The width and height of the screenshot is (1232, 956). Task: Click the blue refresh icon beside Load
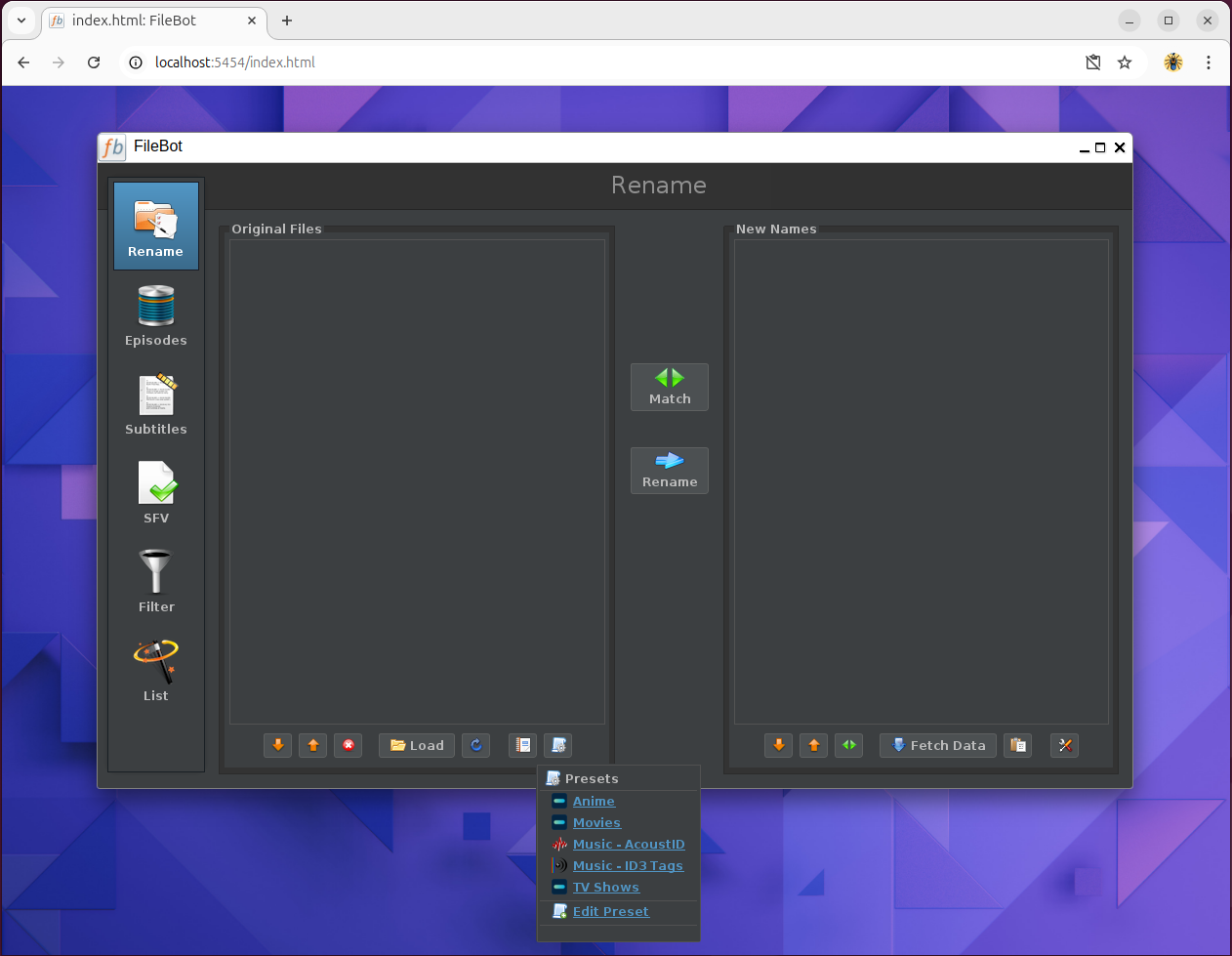click(x=475, y=745)
